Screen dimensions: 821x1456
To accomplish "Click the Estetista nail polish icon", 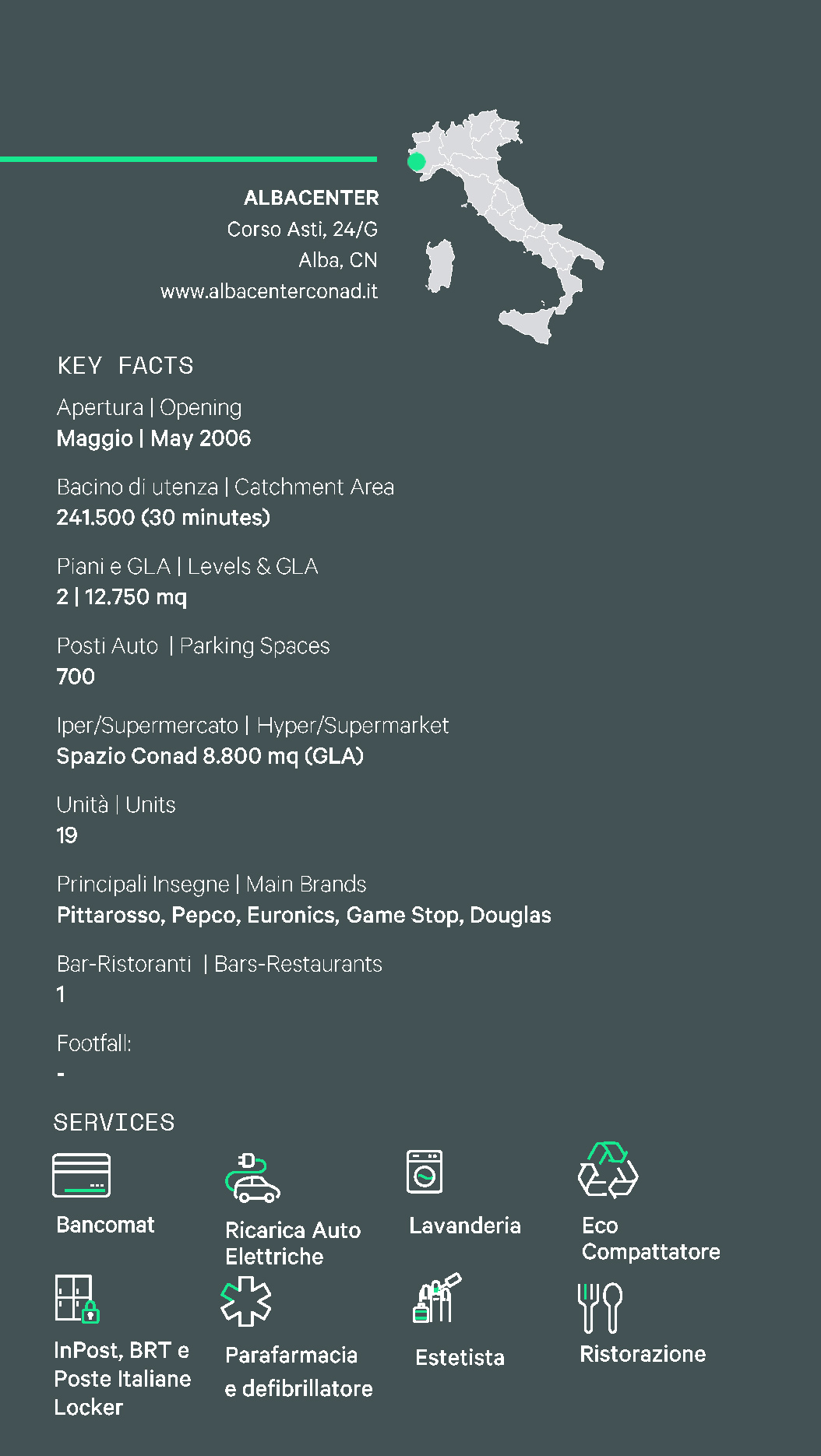I will 436,1298.
